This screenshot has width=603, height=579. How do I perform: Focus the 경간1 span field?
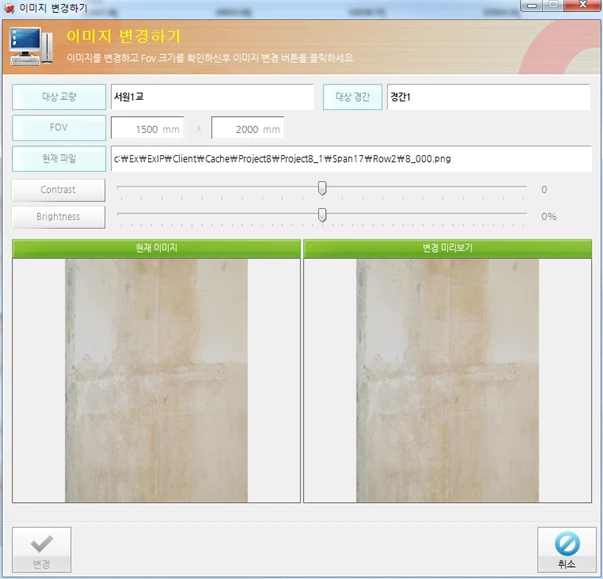point(488,97)
